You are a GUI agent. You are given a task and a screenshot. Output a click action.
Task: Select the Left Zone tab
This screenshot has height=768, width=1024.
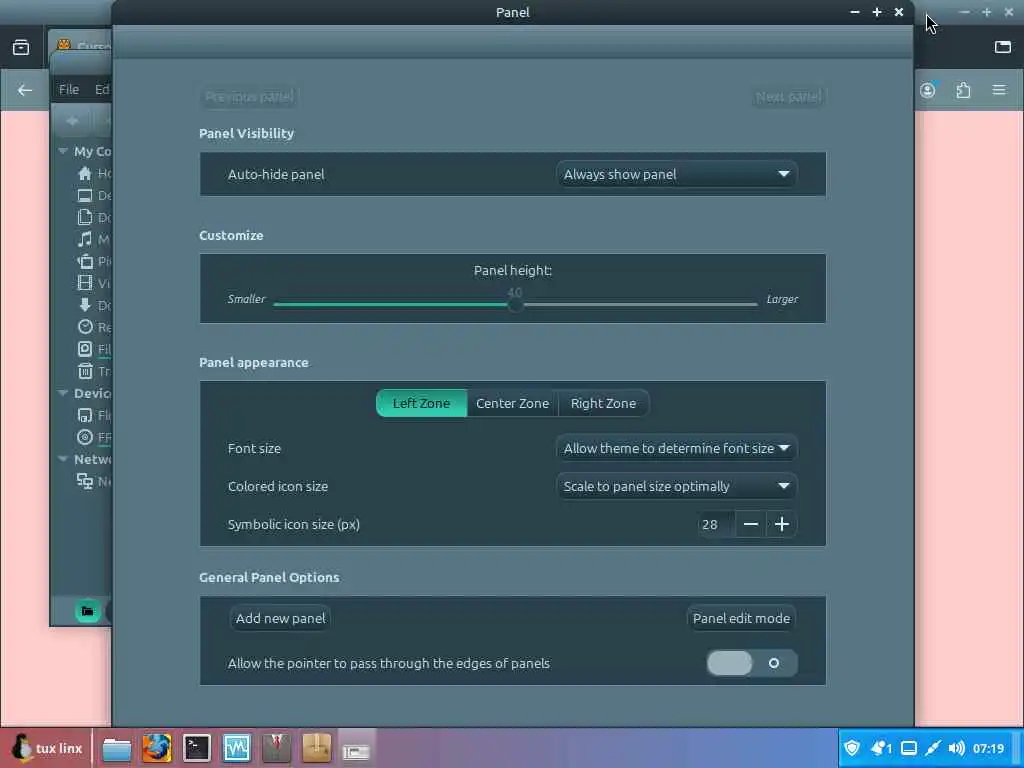421,404
